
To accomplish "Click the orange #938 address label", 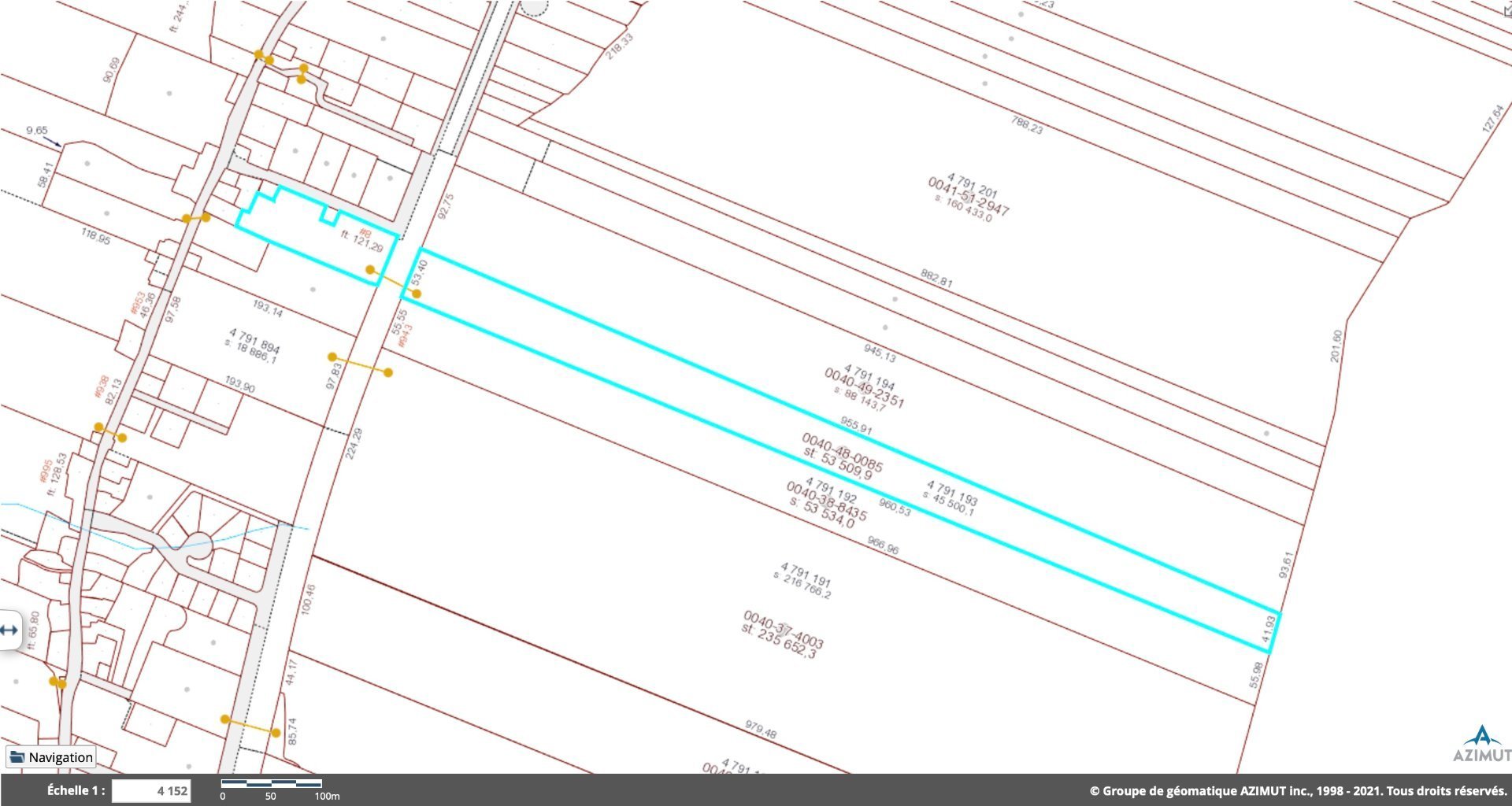I will click(100, 387).
